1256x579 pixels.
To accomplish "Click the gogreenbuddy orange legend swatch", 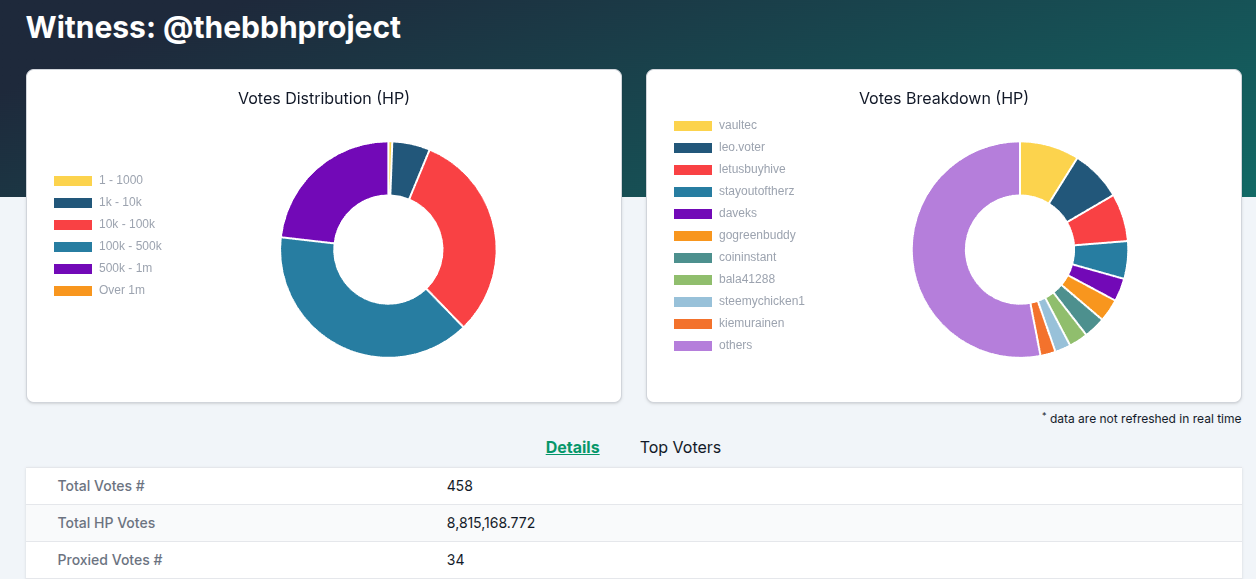I will [692, 235].
